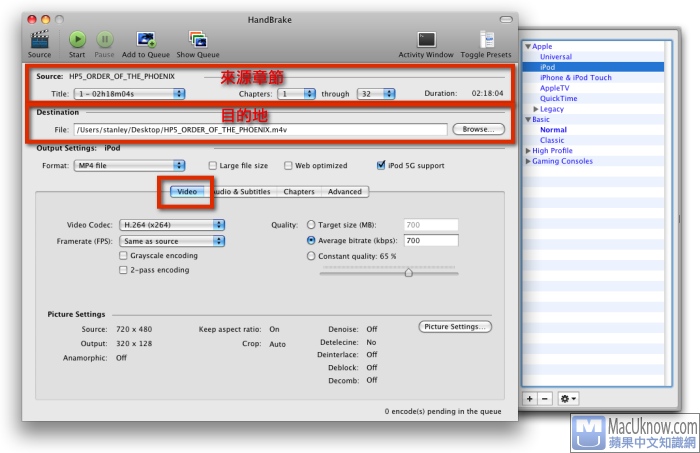Image resolution: width=700 pixels, height=453 pixels.
Task: Click the Add to Queue icon
Action: tap(147, 39)
